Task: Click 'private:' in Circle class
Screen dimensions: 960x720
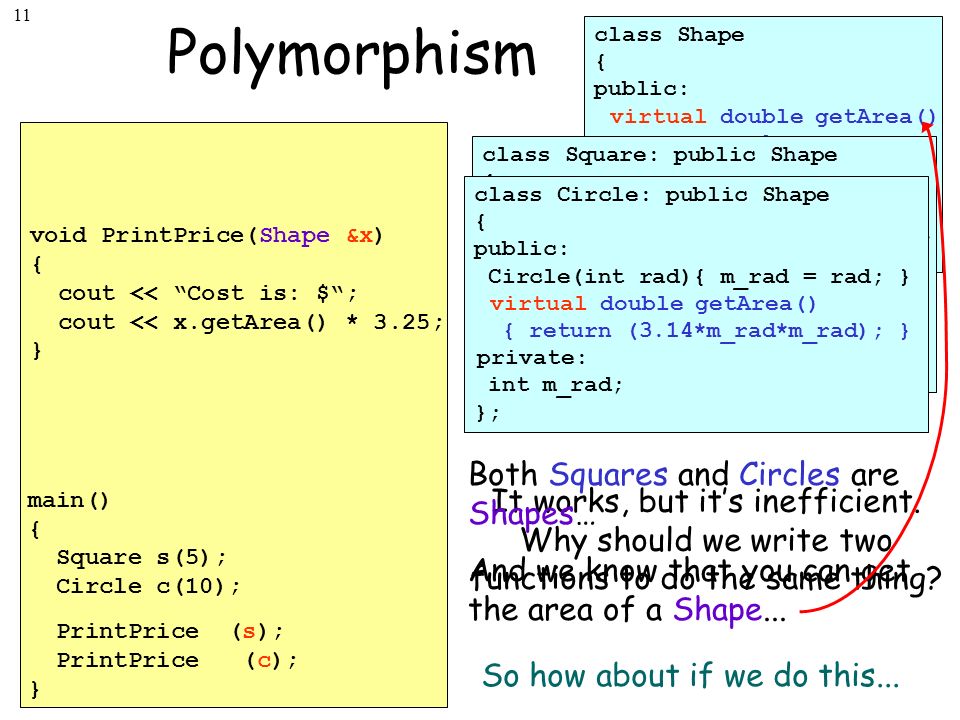Action: point(531,358)
